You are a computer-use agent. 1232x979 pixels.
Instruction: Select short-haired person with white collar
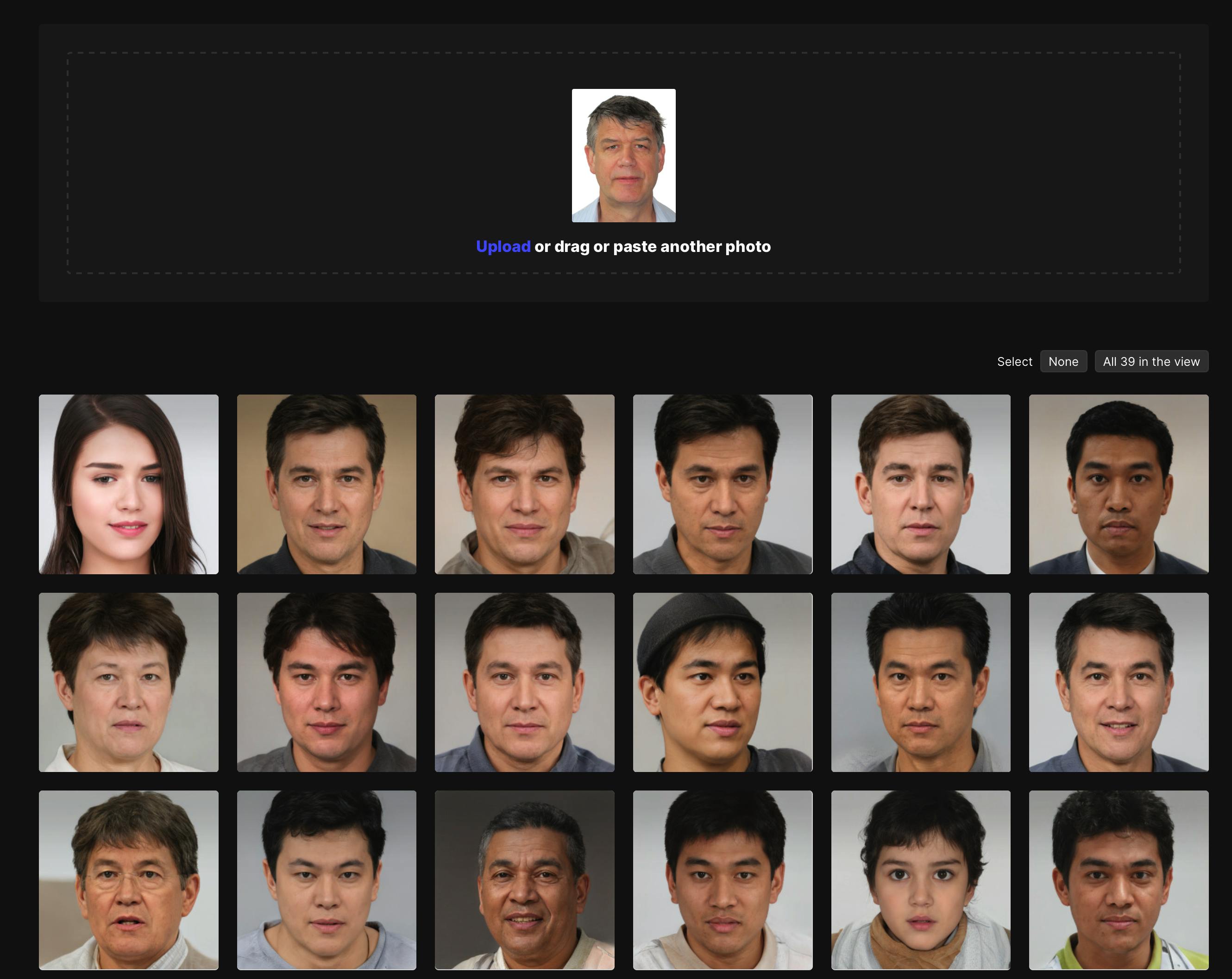[129, 682]
